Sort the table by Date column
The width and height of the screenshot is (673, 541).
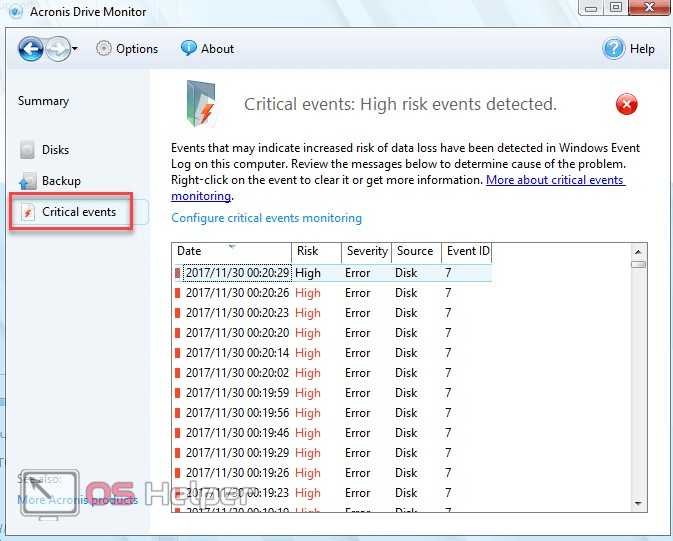tap(232, 252)
